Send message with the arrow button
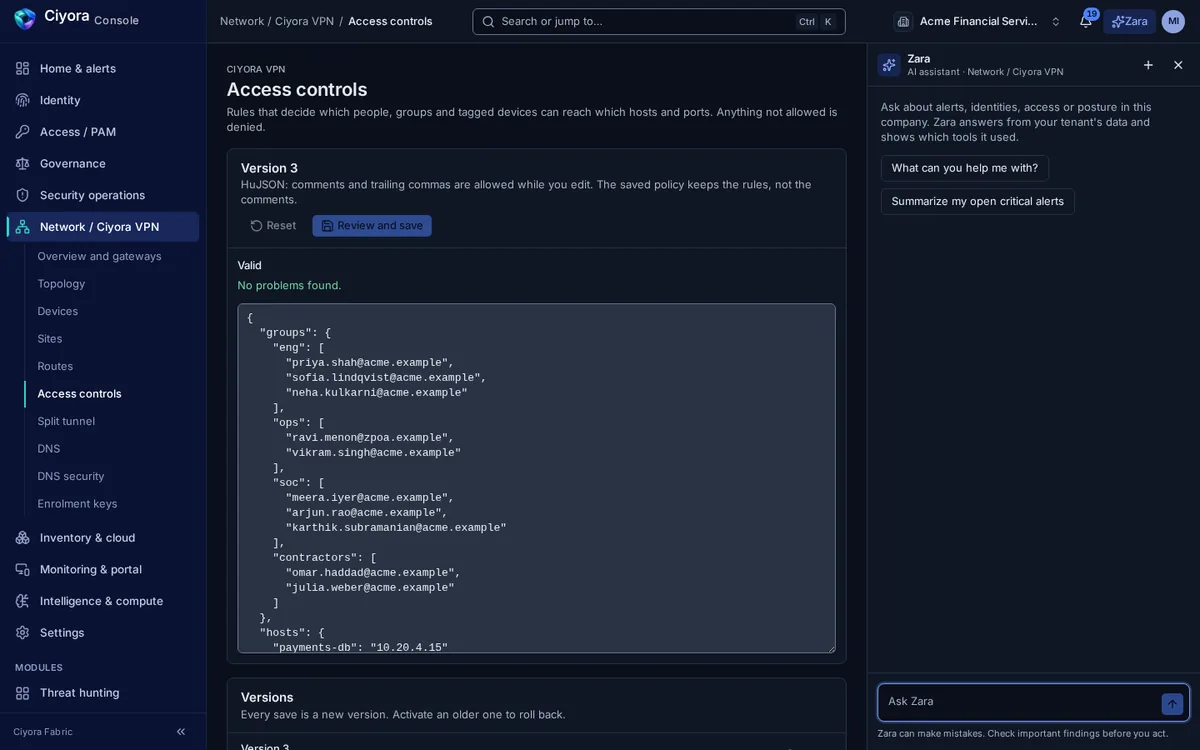Viewport: 1200px width, 750px height. [x=1173, y=704]
